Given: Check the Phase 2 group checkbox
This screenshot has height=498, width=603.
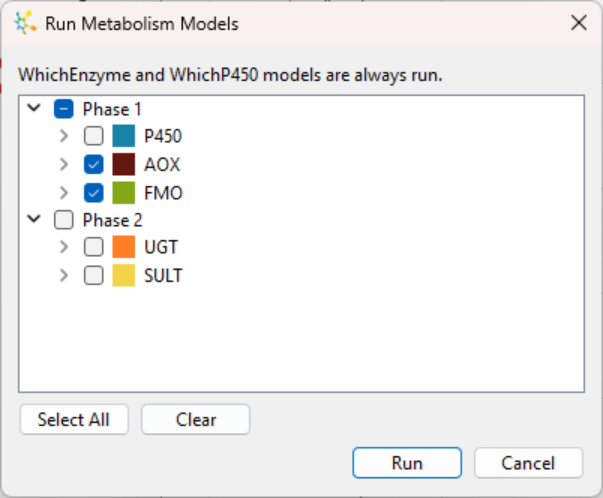Looking at the screenshot, I should (x=63, y=220).
